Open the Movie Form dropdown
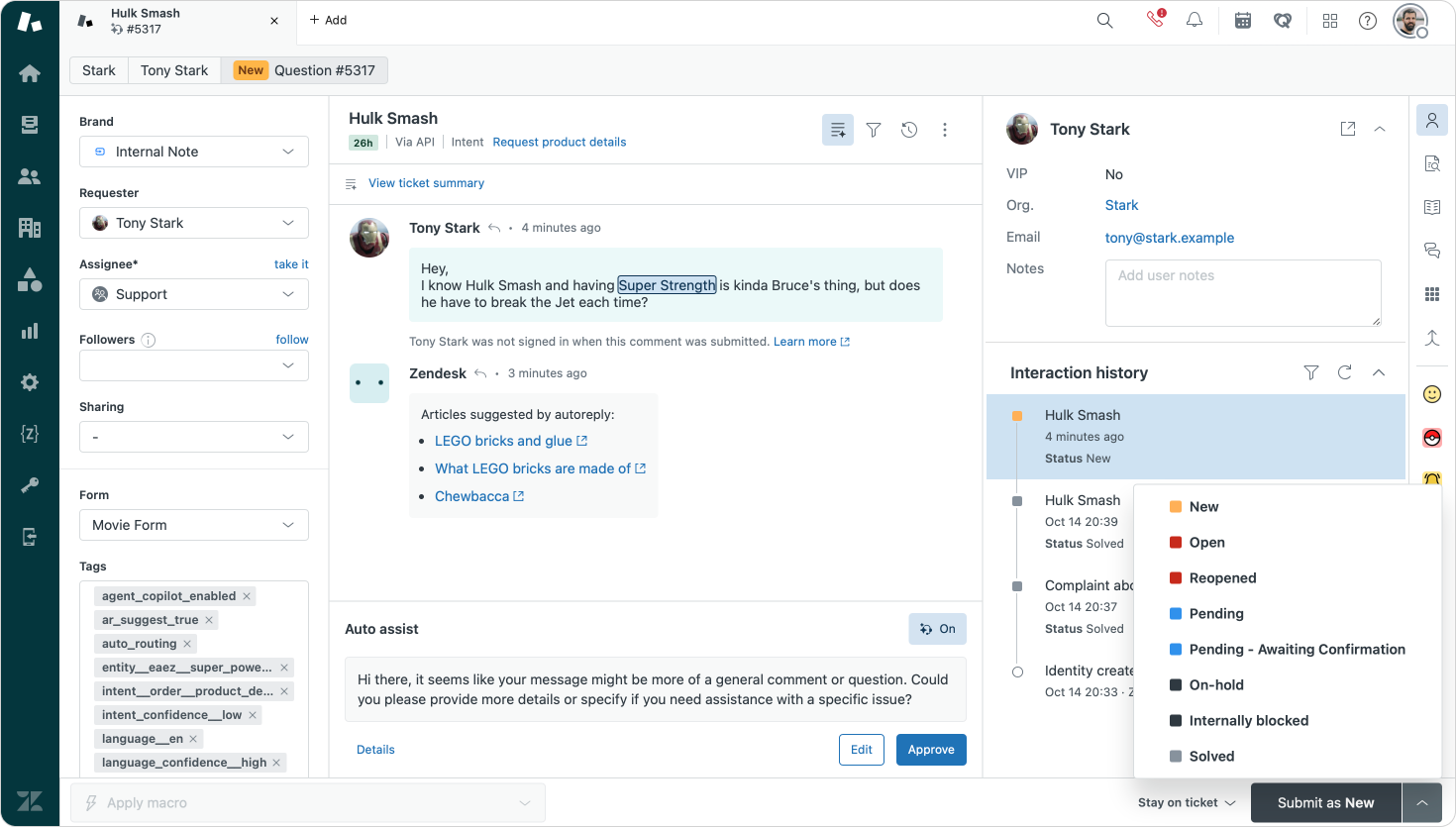 point(194,525)
